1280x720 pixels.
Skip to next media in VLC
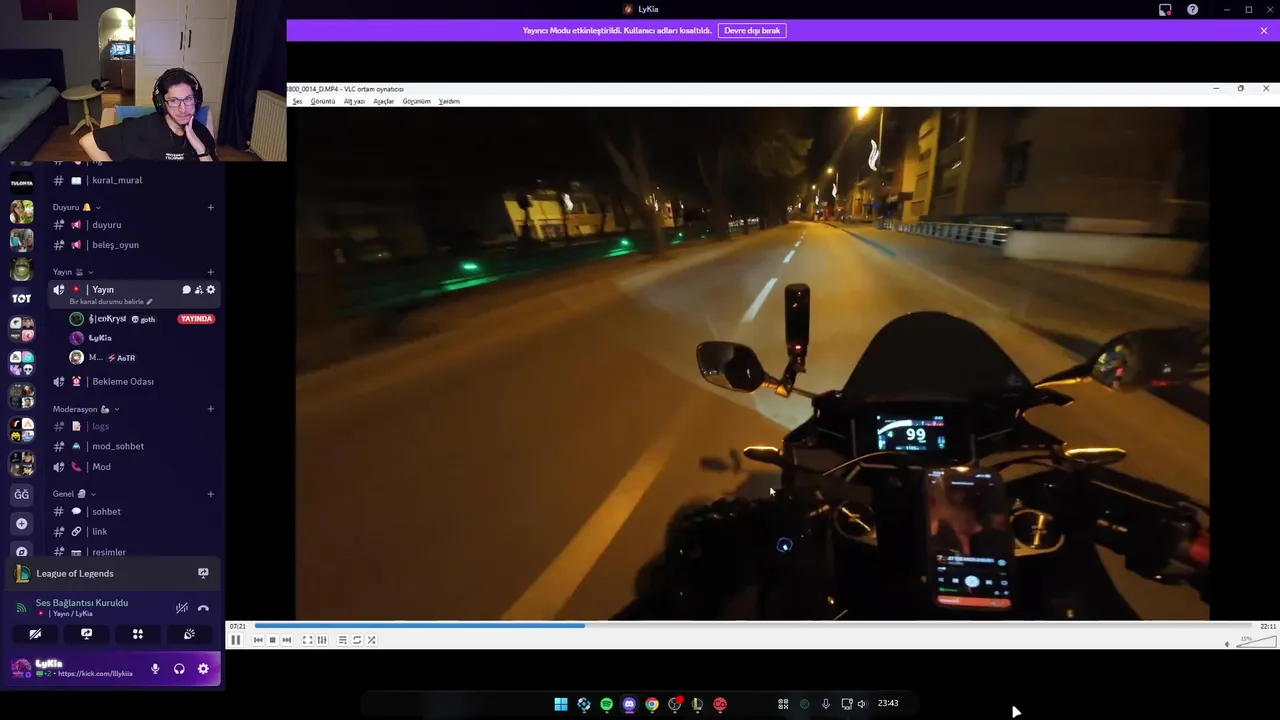[287, 640]
